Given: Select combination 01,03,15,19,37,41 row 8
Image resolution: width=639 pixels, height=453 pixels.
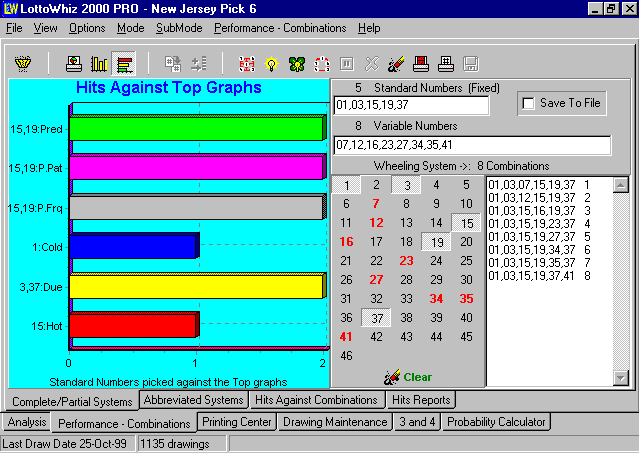Looking at the screenshot, I should tap(539, 276).
